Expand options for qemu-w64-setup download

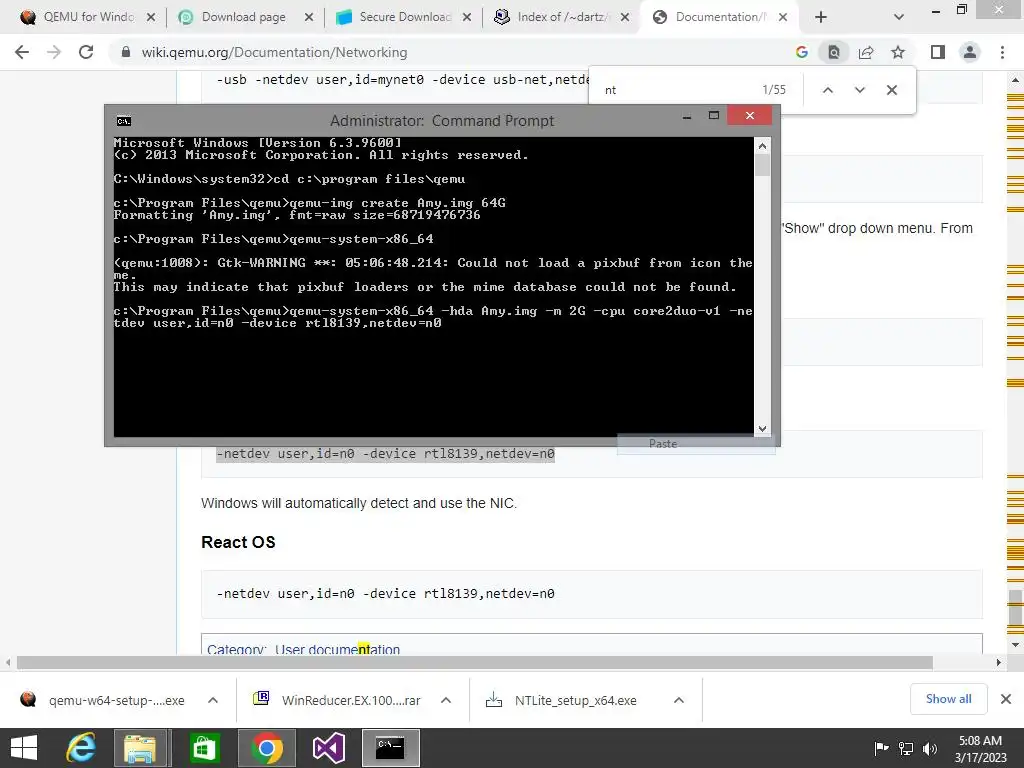click(x=213, y=700)
